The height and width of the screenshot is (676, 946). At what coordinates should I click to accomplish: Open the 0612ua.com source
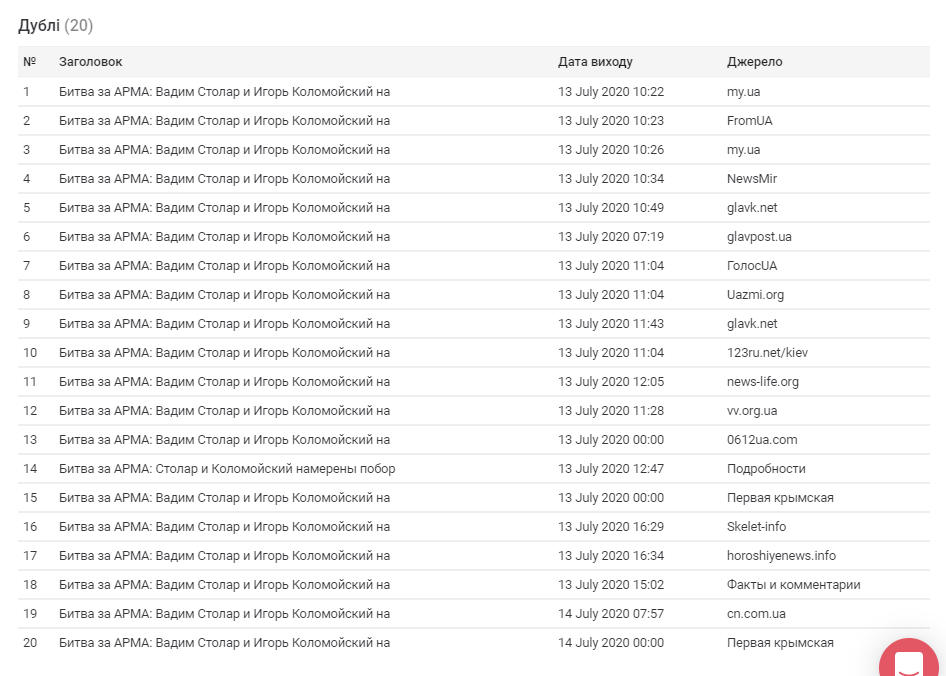pos(762,440)
